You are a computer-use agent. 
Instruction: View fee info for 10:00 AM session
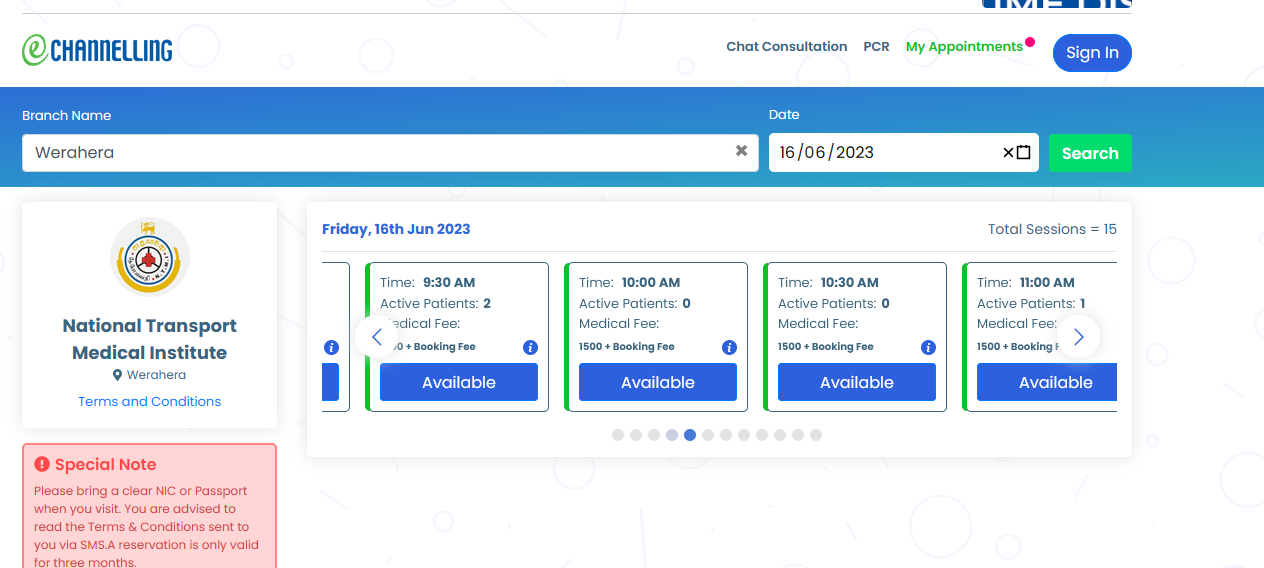coord(729,347)
